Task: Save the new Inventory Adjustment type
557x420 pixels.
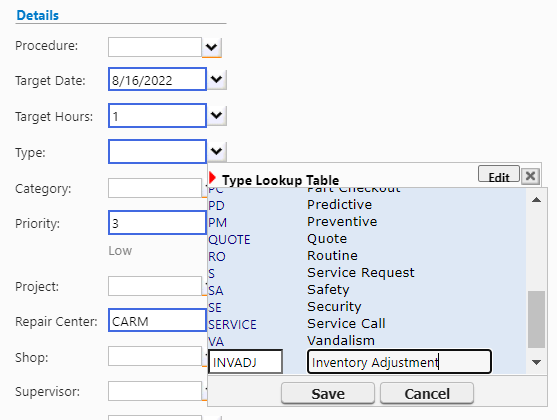Action: tap(328, 393)
